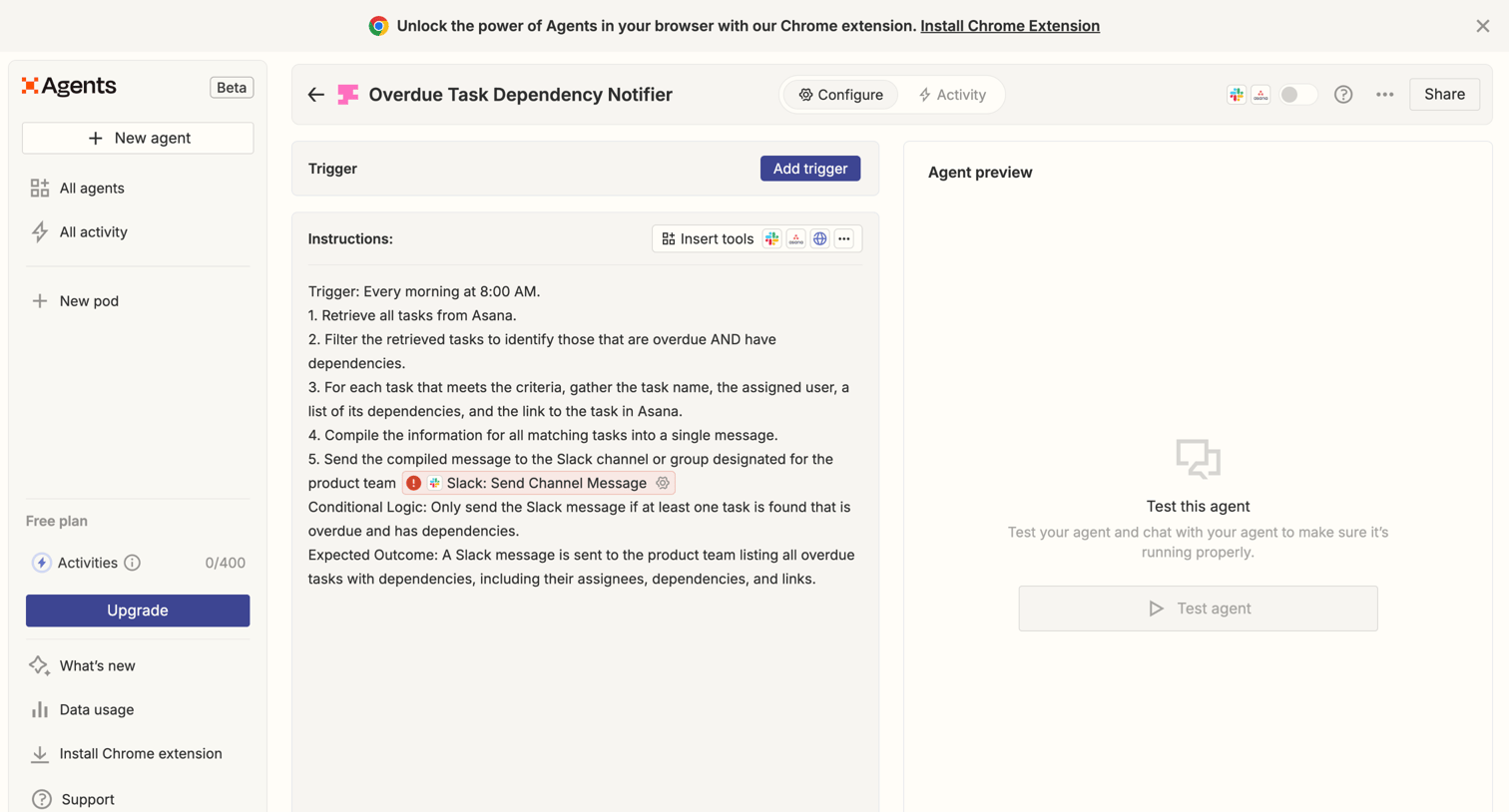Click Install Chrome Extension link in banner
Viewport: 1509px width, 812px height.
[x=1010, y=26]
